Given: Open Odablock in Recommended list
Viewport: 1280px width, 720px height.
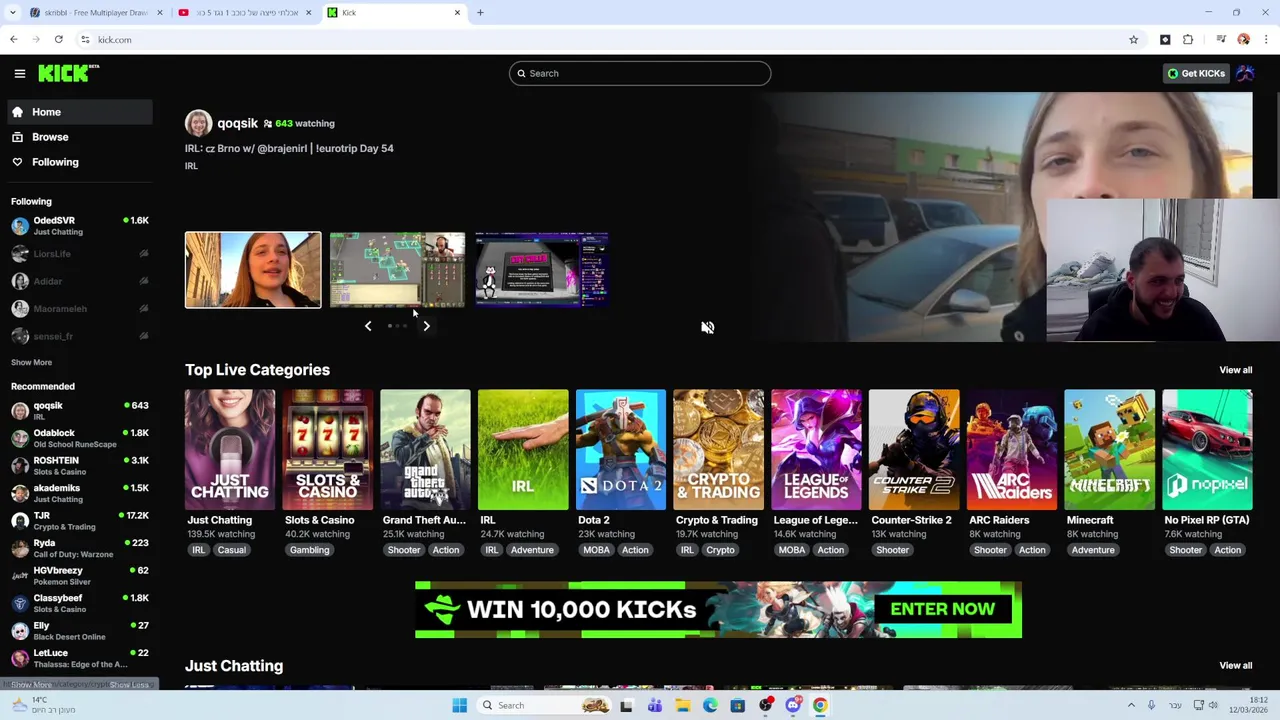Looking at the screenshot, I should click(80, 438).
